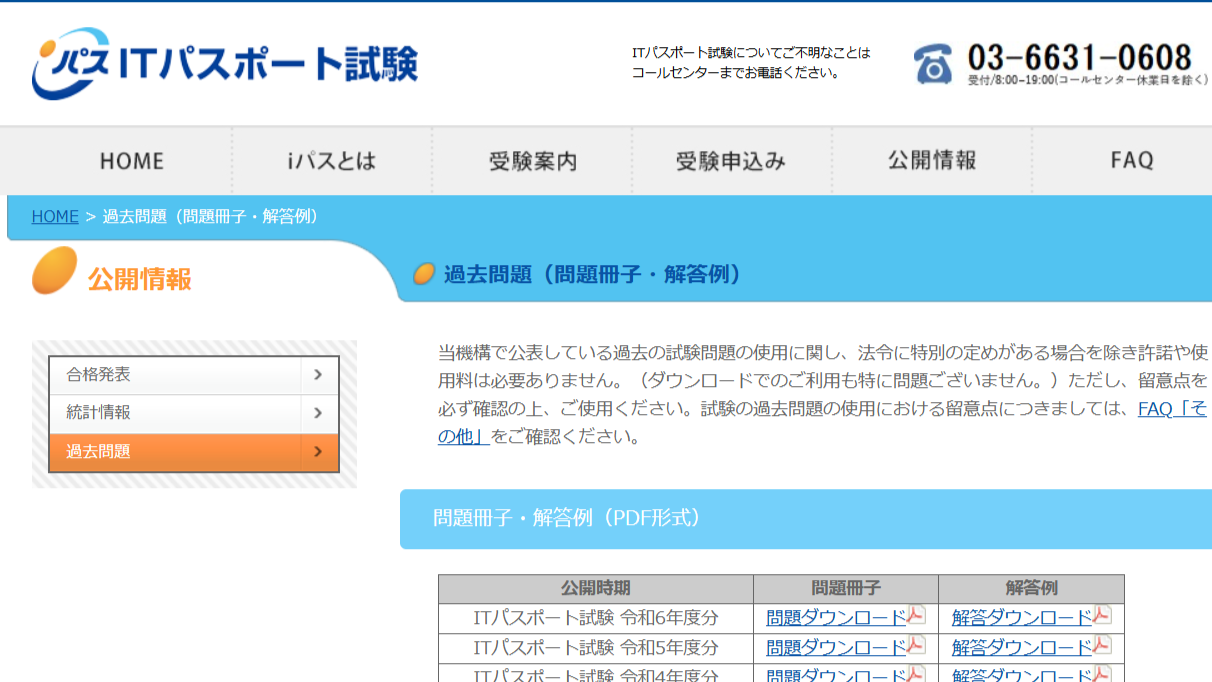This screenshot has width=1212, height=682.
Task: Click the orange oval icon beside 公開情報 heading
Action: tap(55, 271)
